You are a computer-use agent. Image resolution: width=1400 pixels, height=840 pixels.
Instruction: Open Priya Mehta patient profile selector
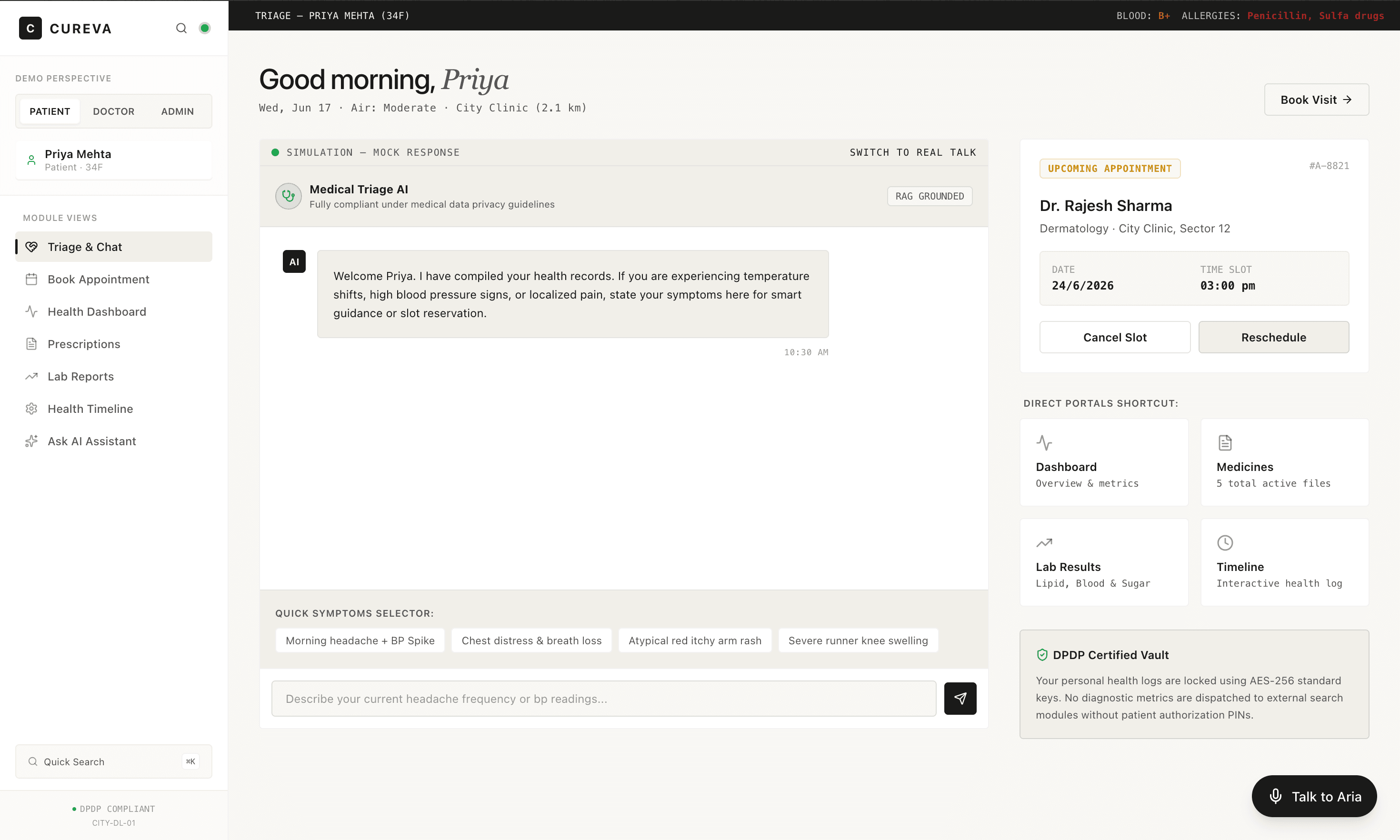point(114,160)
